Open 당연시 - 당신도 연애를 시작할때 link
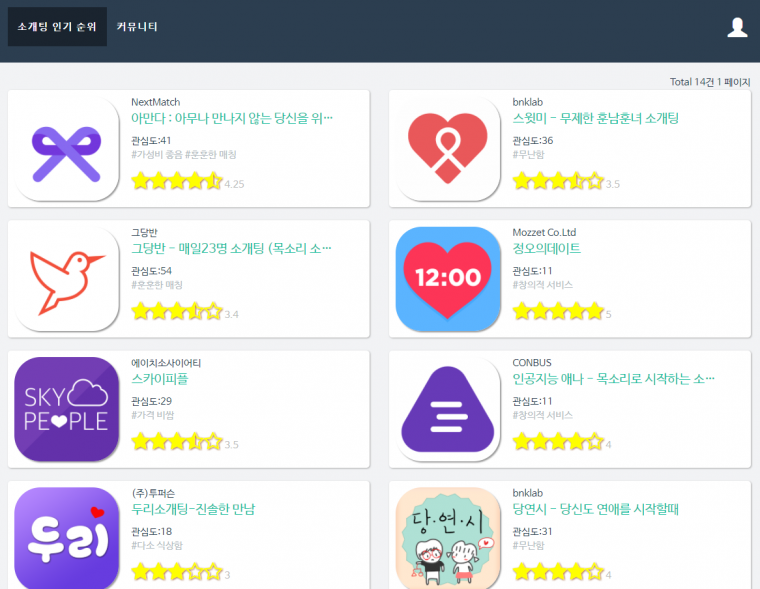 pos(595,509)
